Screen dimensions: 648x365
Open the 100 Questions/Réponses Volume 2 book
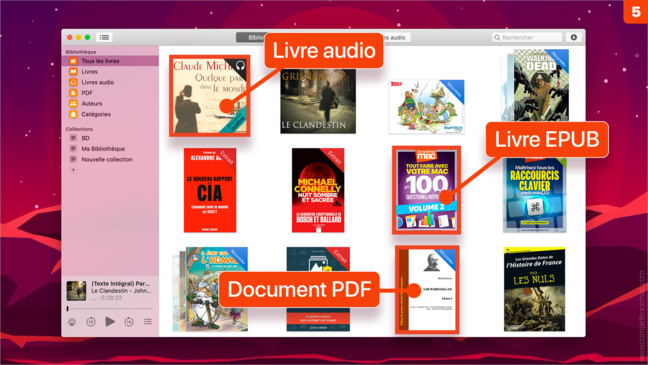click(426, 190)
